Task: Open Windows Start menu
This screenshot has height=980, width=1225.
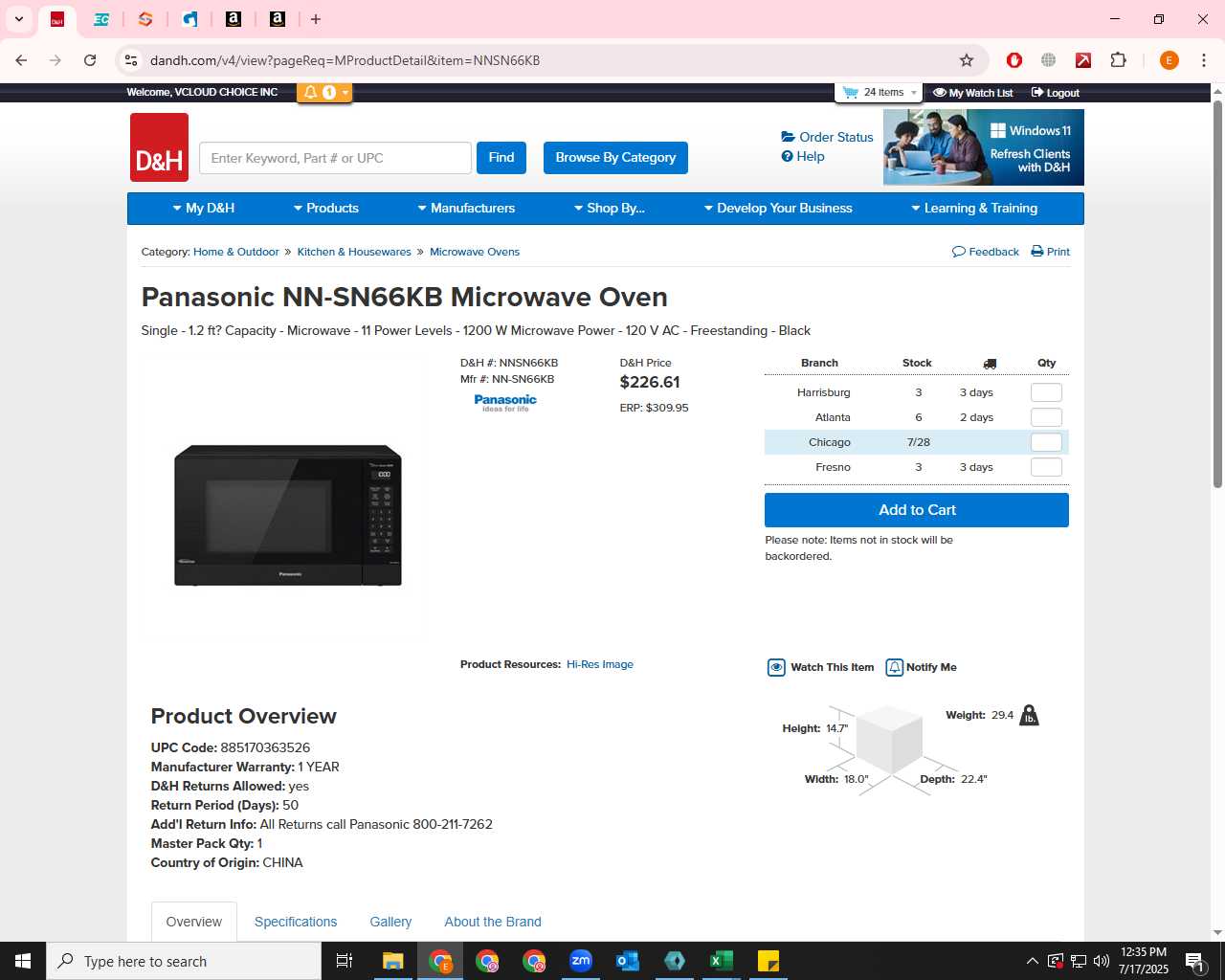Action: click(x=23, y=961)
